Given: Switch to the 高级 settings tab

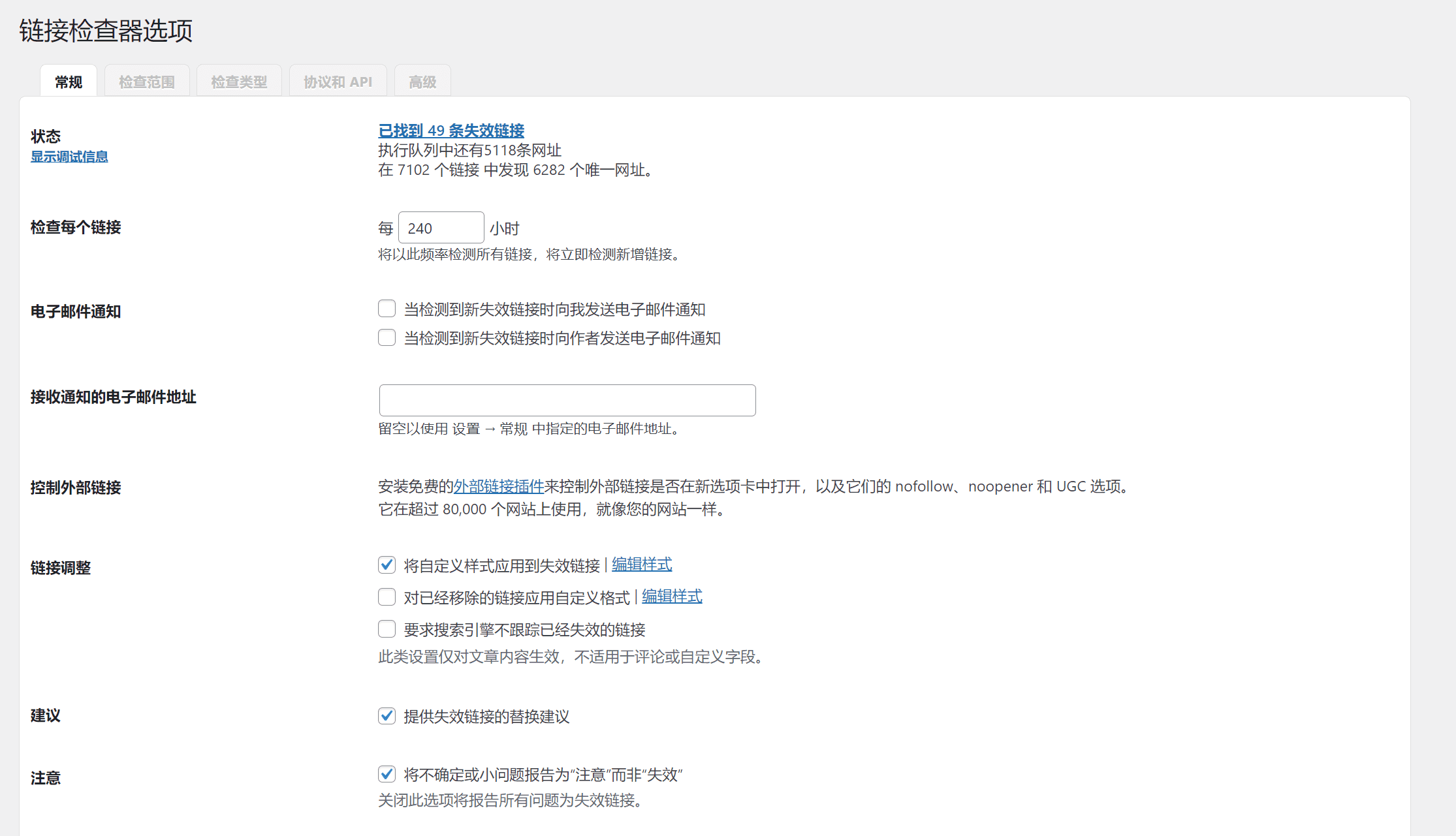Looking at the screenshot, I should coord(422,80).
